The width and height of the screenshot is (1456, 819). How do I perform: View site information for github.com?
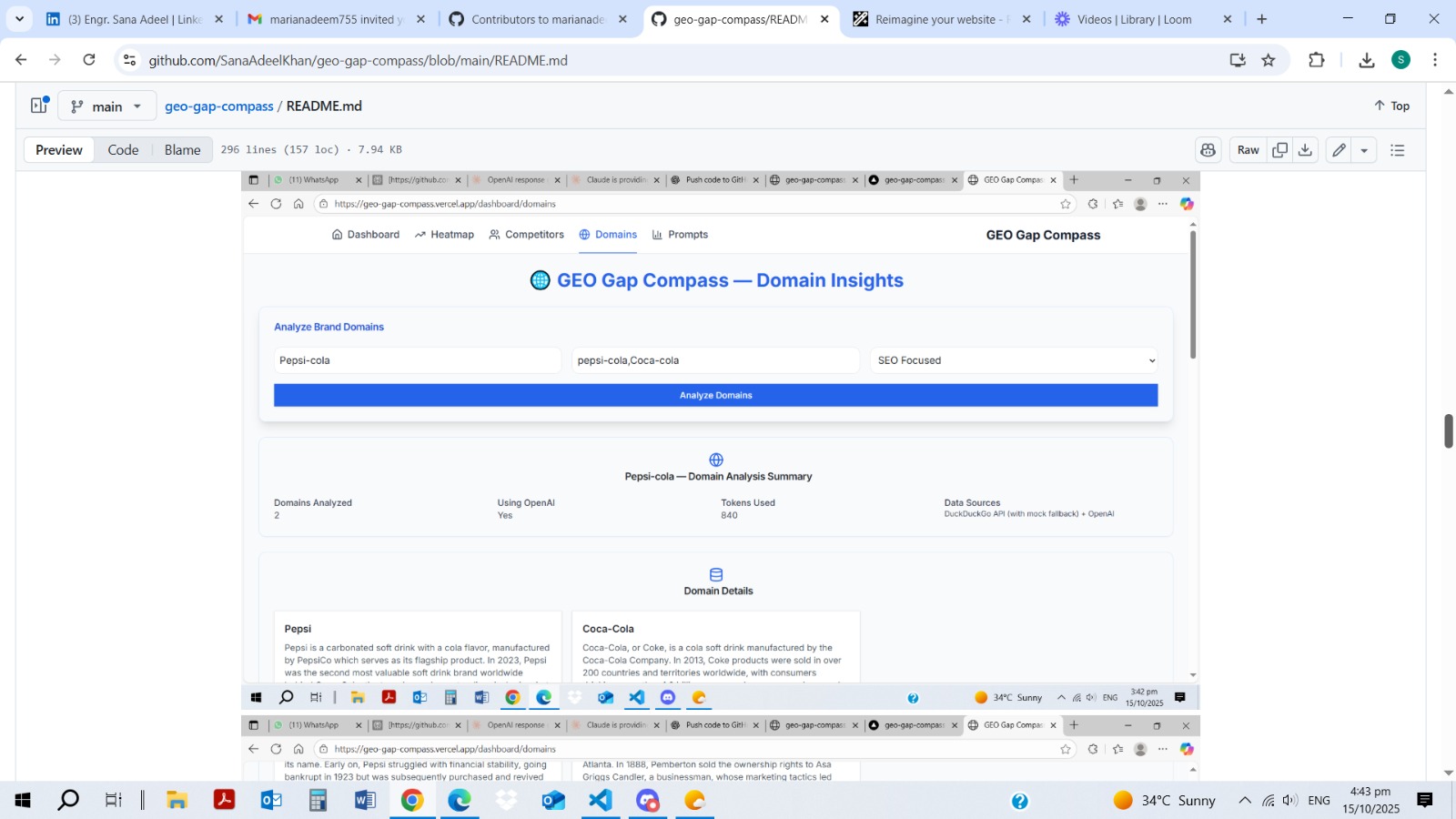(x=129, y=60)
